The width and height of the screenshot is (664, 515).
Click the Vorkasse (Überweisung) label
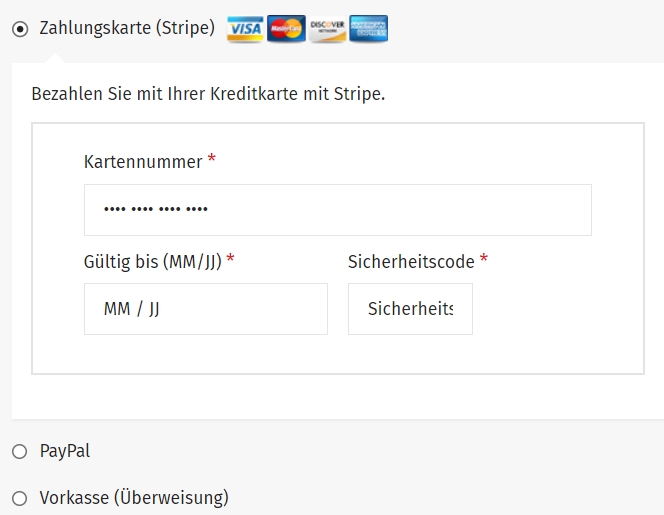click(134, 498)
